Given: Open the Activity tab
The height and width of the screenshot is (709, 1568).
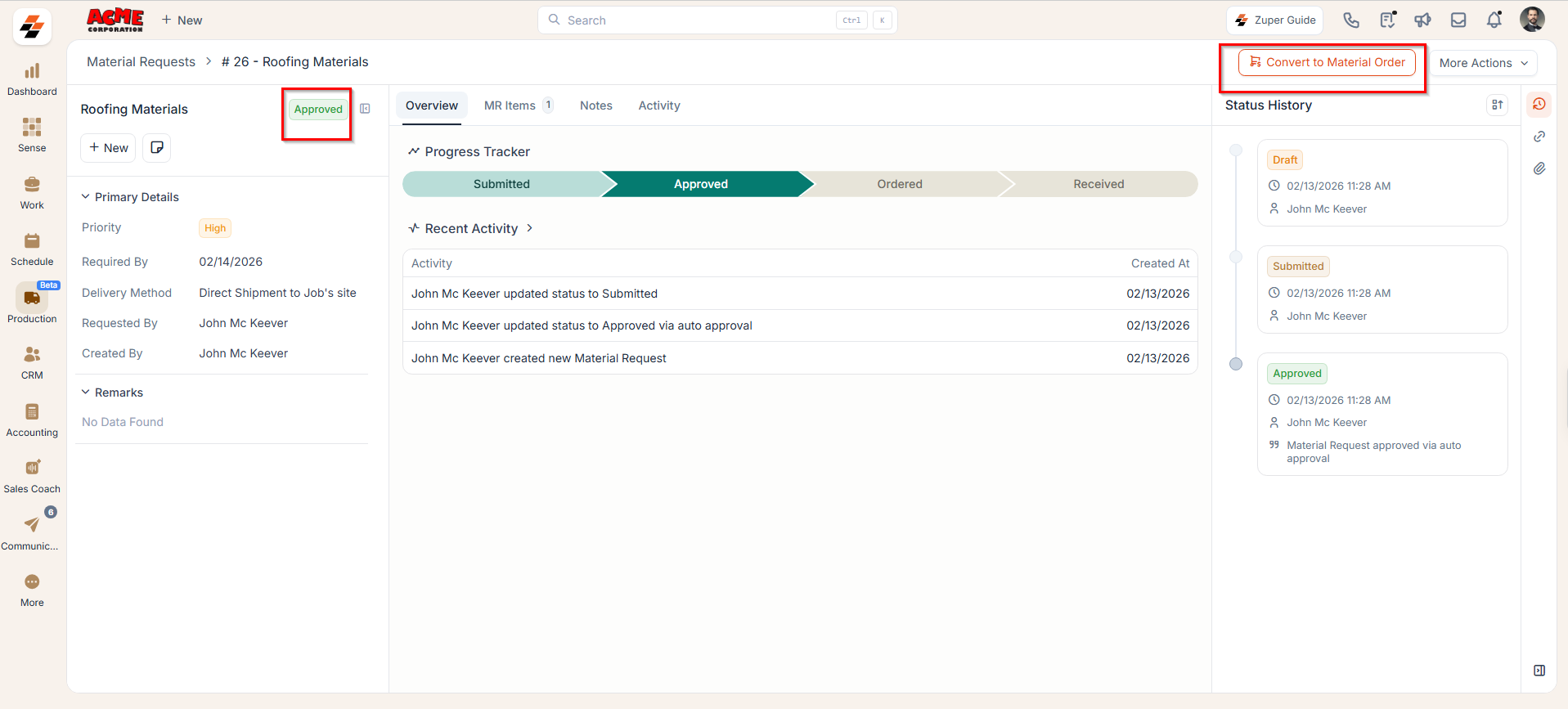Looking at the screenshot, I should 659,105.
